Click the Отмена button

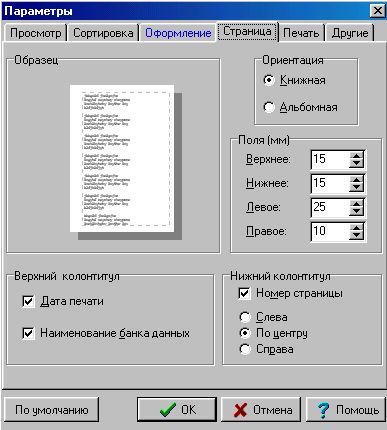261,410
